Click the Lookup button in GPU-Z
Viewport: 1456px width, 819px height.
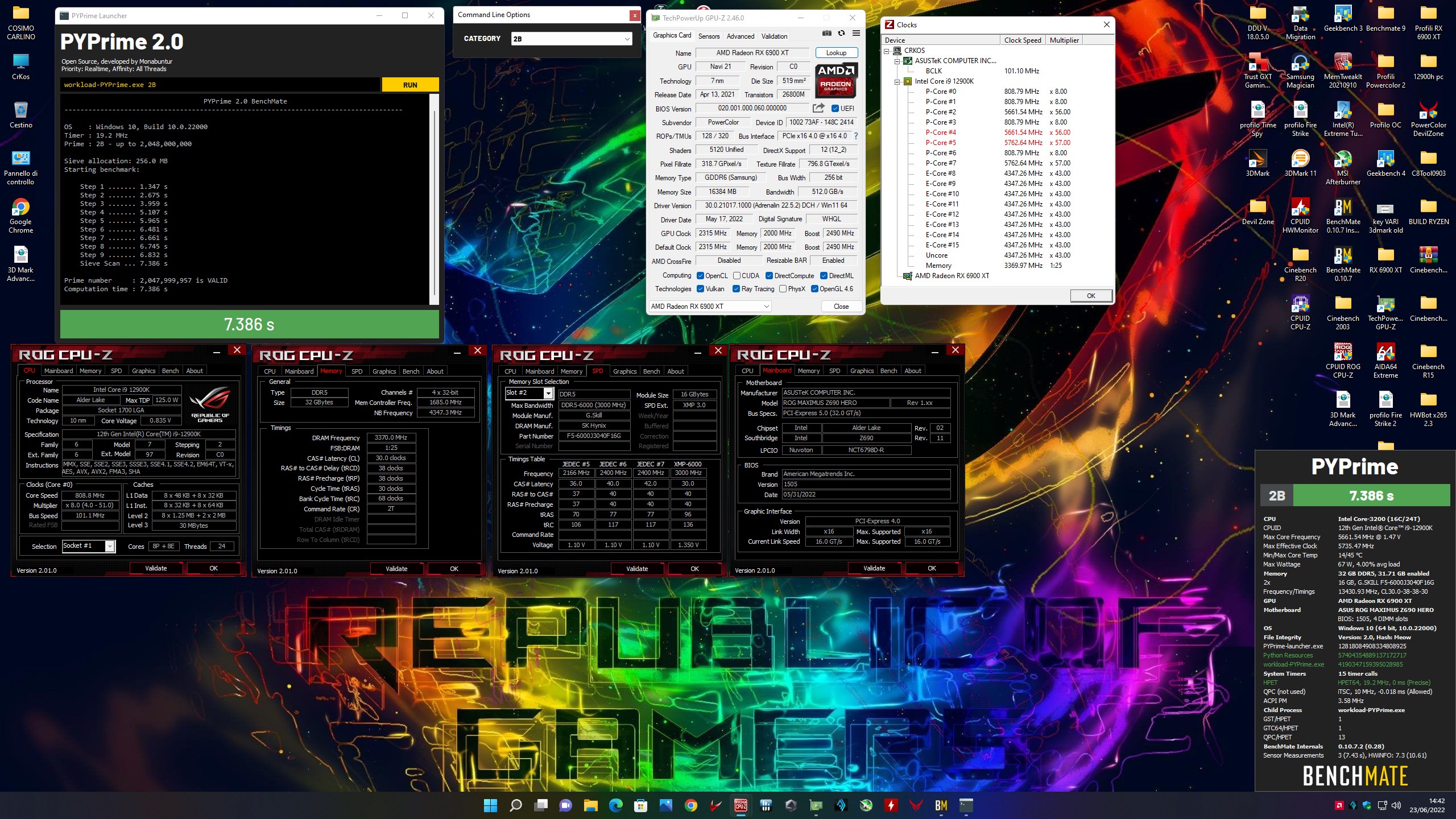(x=836, y=53)
